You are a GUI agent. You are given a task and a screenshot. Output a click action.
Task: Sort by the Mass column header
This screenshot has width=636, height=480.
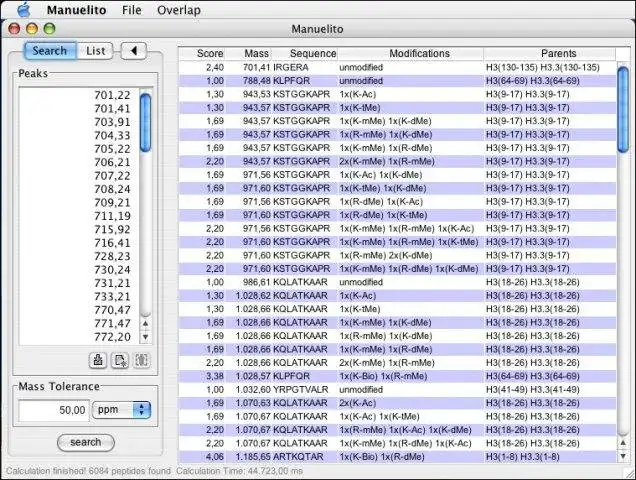[248, 54]
